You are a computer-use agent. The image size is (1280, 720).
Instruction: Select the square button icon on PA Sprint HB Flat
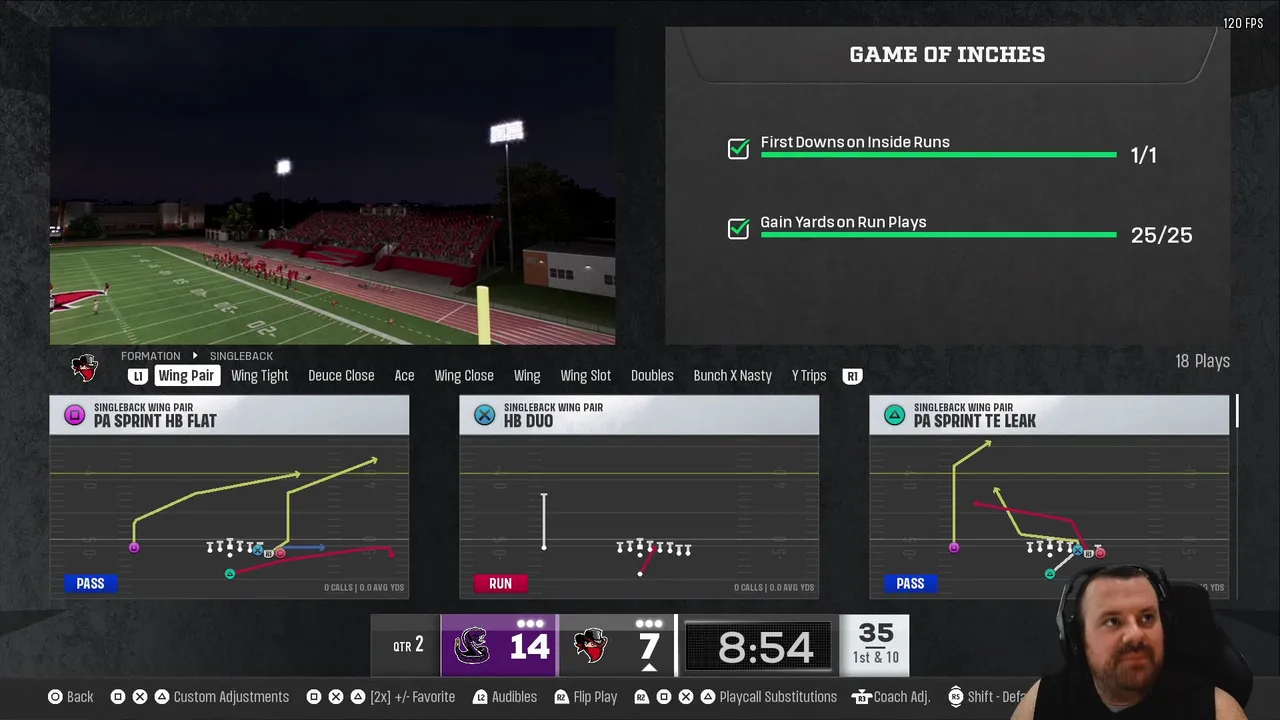[75, 415]
